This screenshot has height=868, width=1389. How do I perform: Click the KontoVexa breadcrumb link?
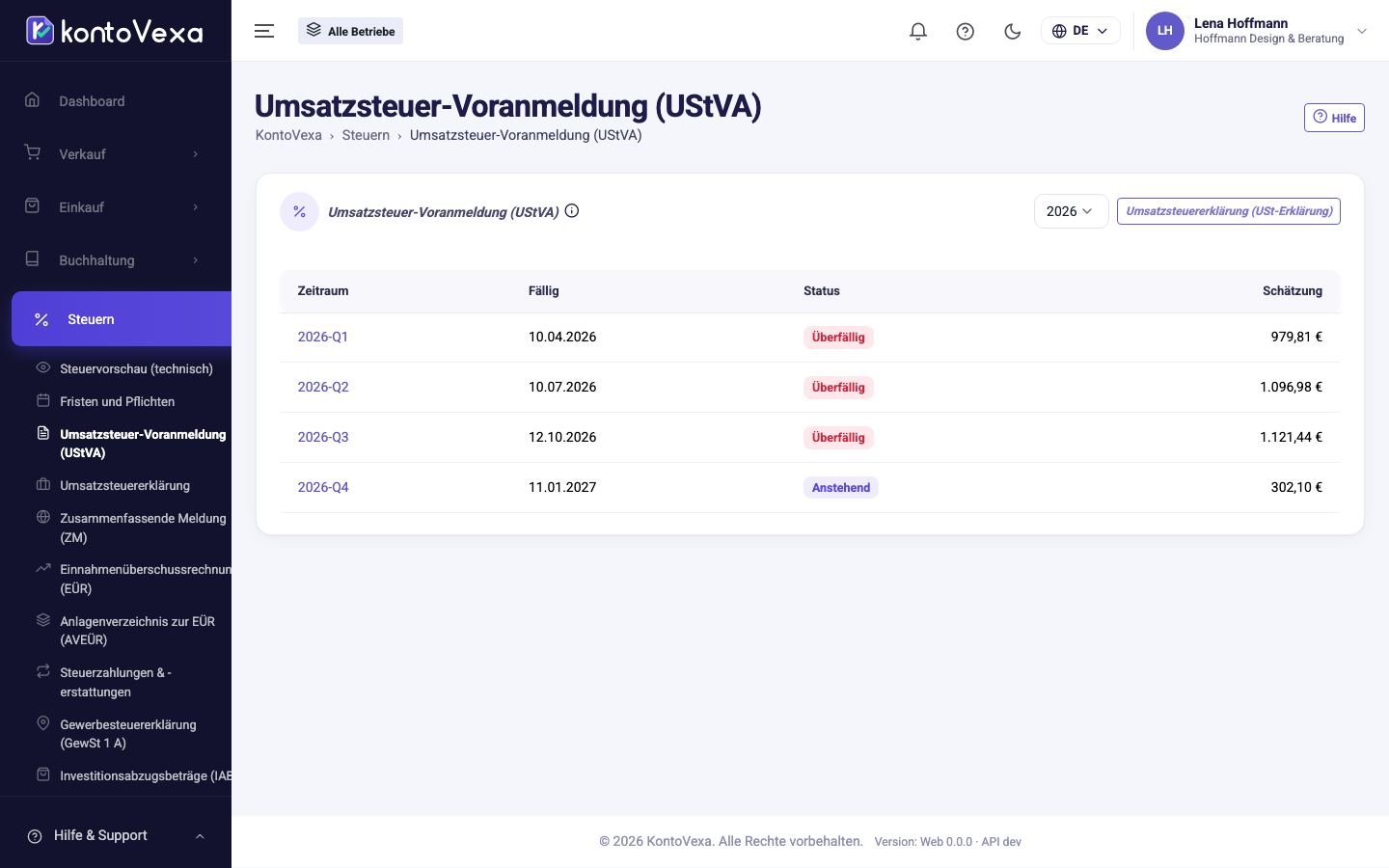(288, 135)
